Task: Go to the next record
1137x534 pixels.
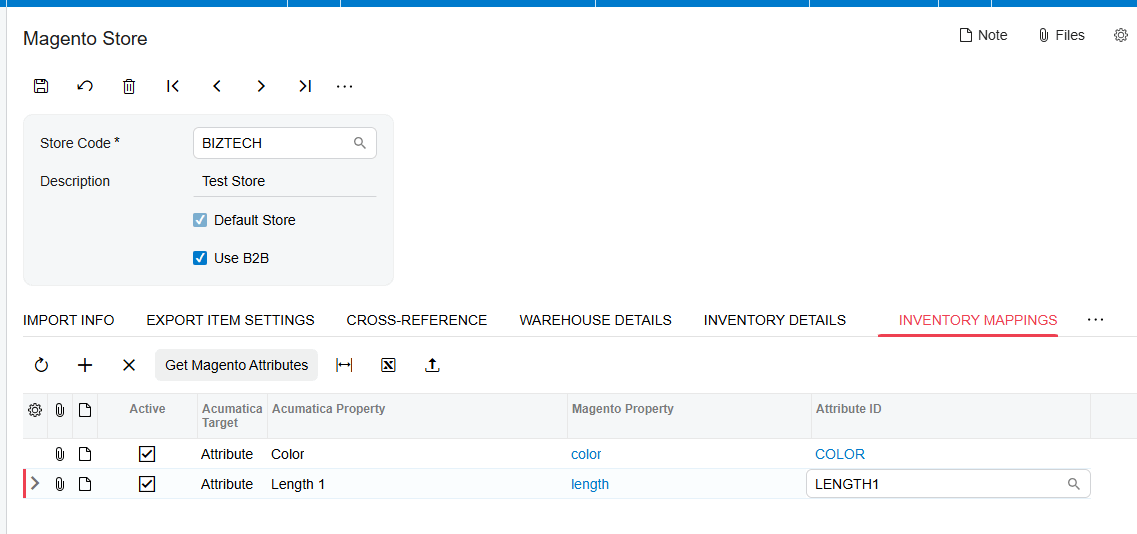Action: (x=261, y=86)
